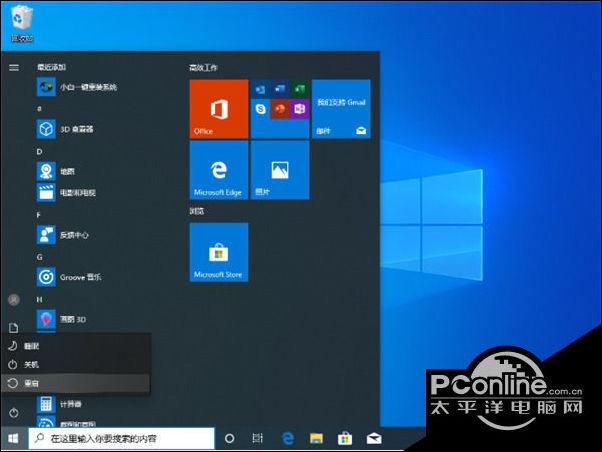Viewport: 602px width, 452px height.
Task: Open the Recycle Bin desktop icon
Action: tap(22, 23)
